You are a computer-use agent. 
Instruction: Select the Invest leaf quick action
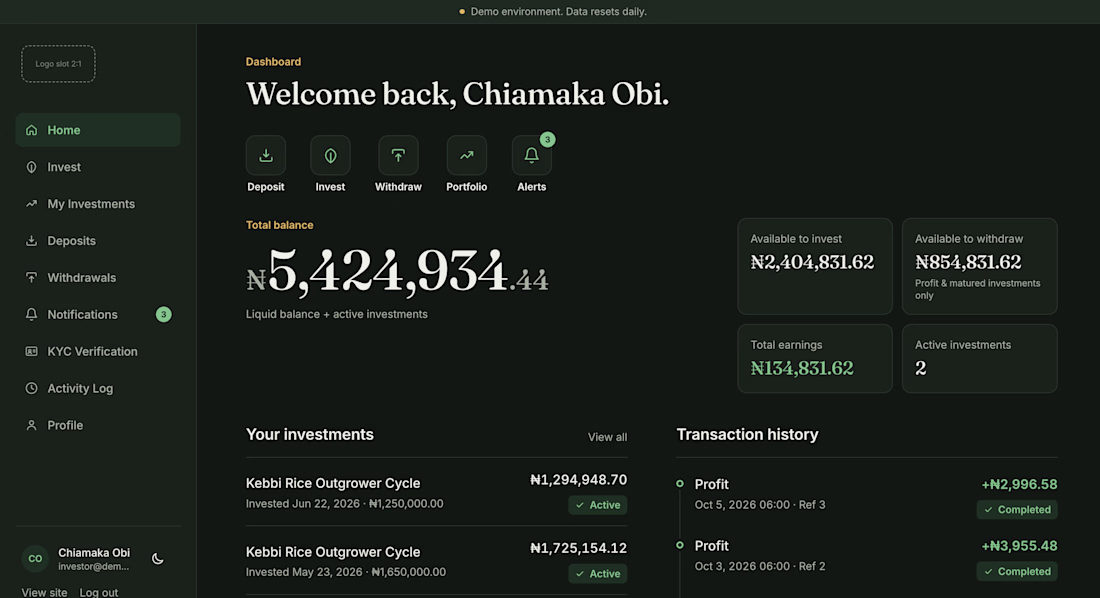tap(330, 155)
